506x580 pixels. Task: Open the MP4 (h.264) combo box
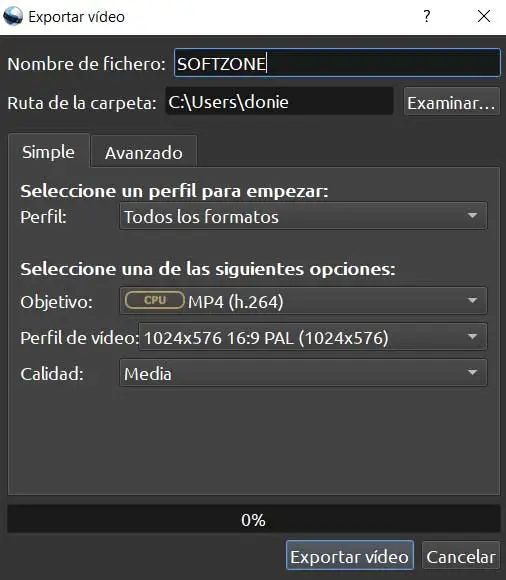(x=303, y=301)
